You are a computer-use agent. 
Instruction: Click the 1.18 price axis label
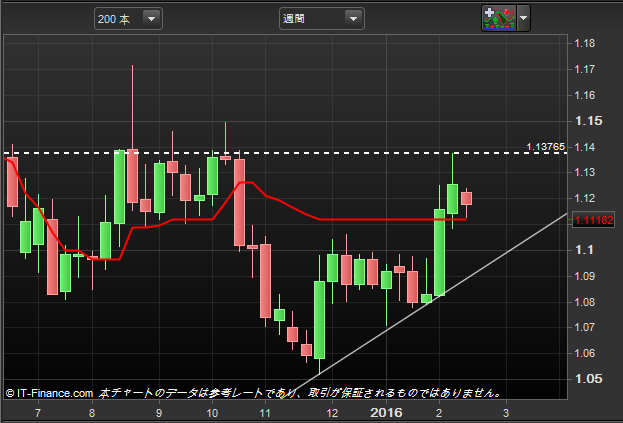point(585,43)
